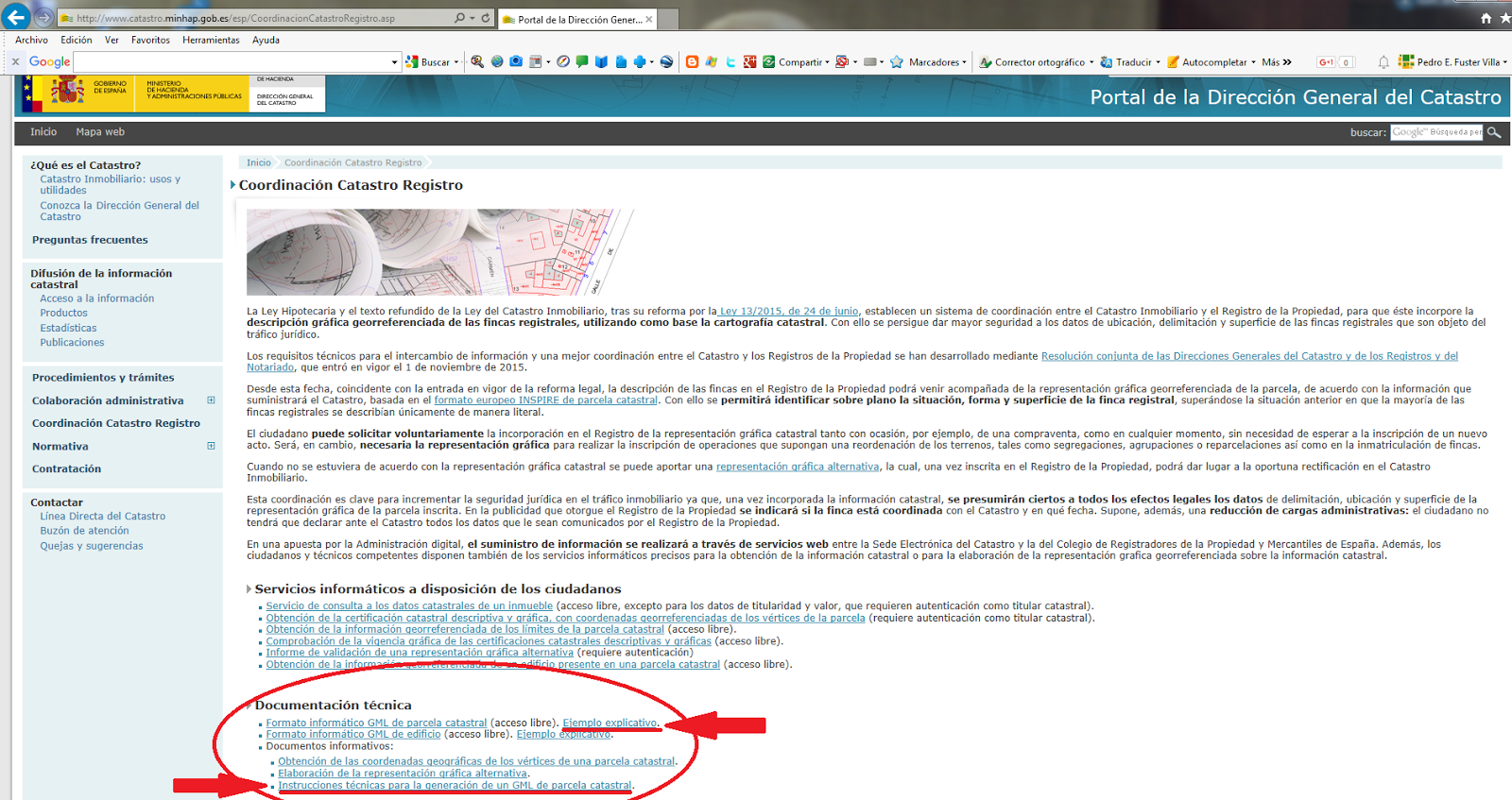Open the Traducir dropdown
The height and width of the screenshot is (800, 1512).
pos(1158,62)
